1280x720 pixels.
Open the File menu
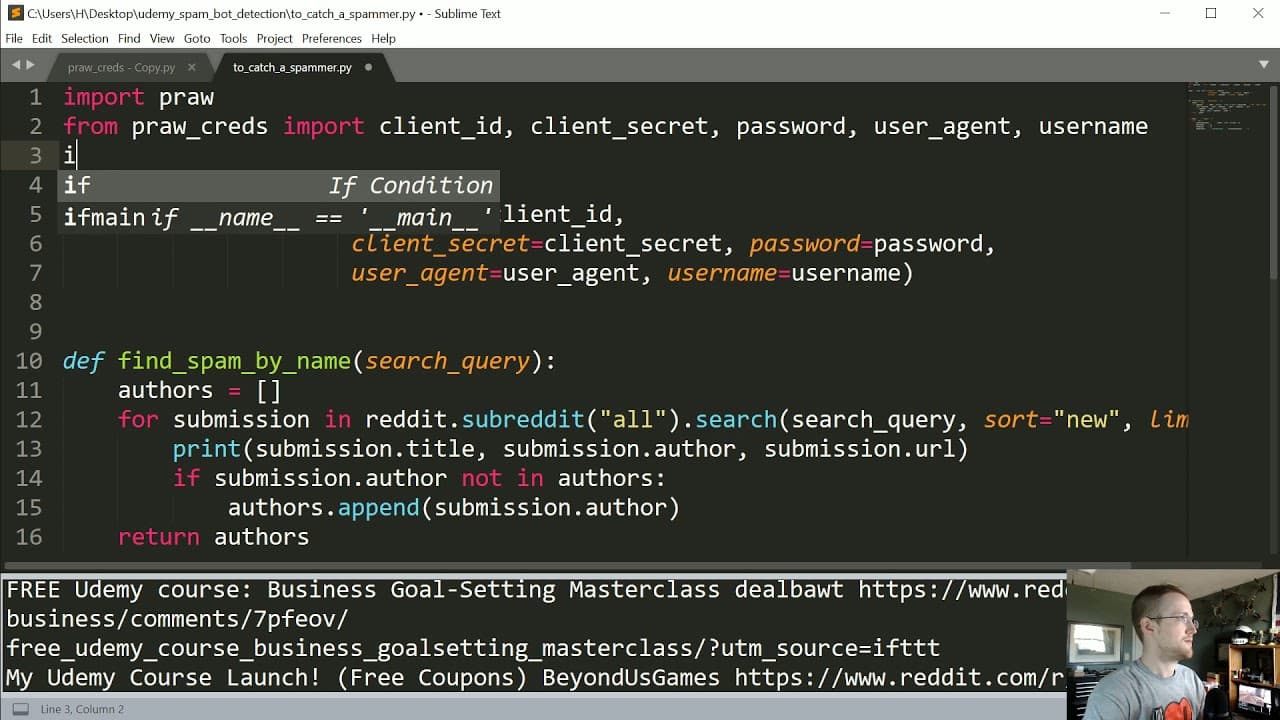(x=14, y=38)
